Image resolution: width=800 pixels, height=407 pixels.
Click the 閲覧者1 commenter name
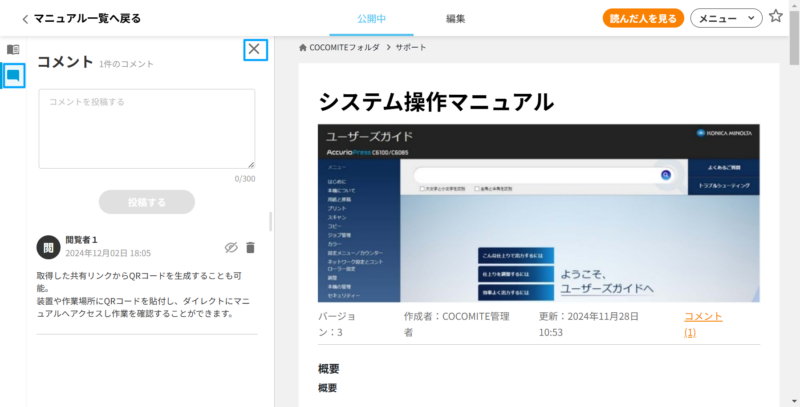pos(81,240)
